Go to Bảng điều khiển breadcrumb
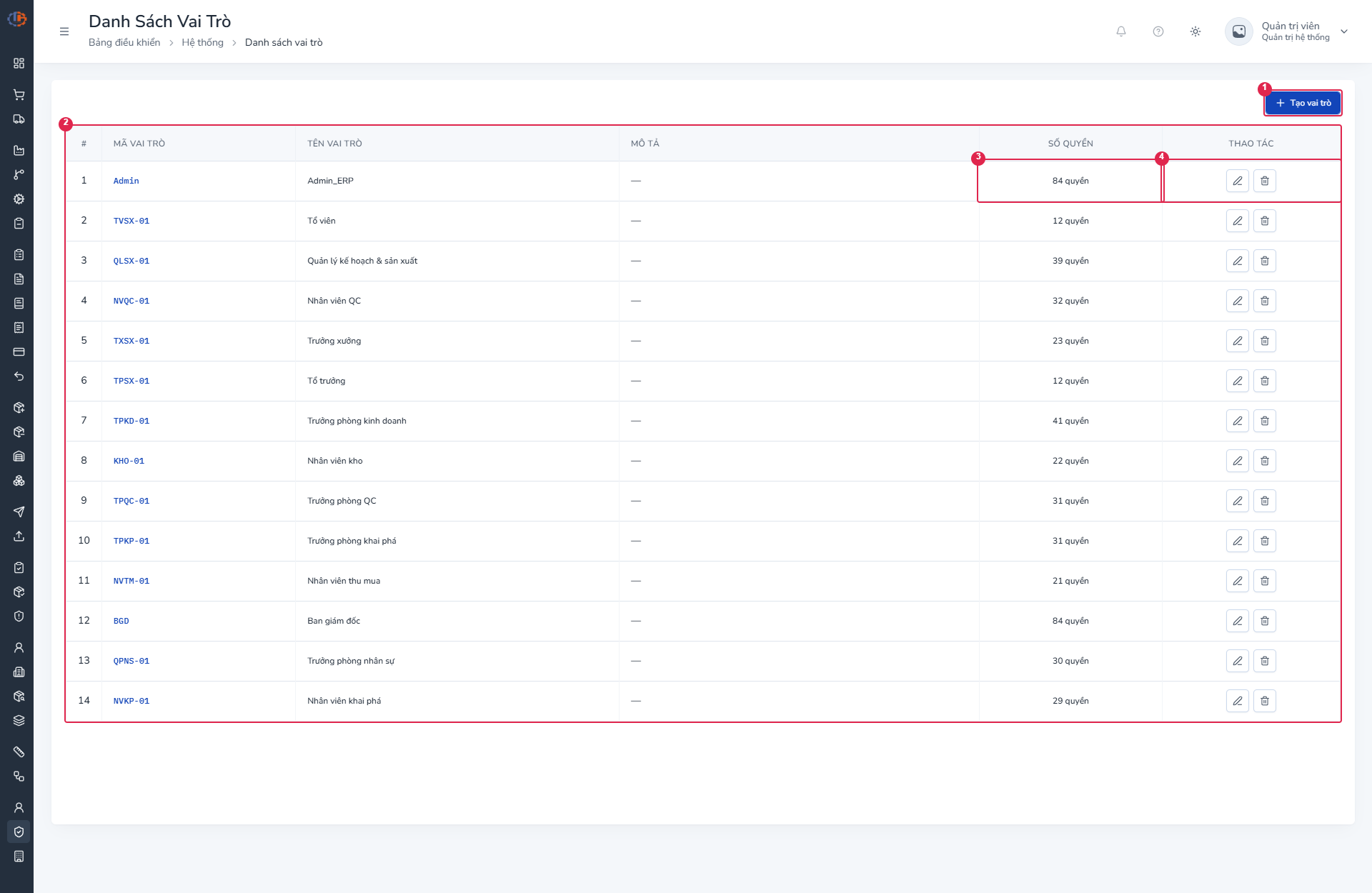Screen dimensions: 1372x893 [x=124, y=42]
